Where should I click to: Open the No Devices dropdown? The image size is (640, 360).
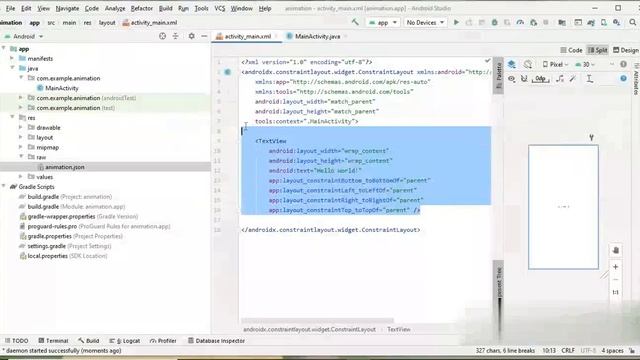pos(425,22)
